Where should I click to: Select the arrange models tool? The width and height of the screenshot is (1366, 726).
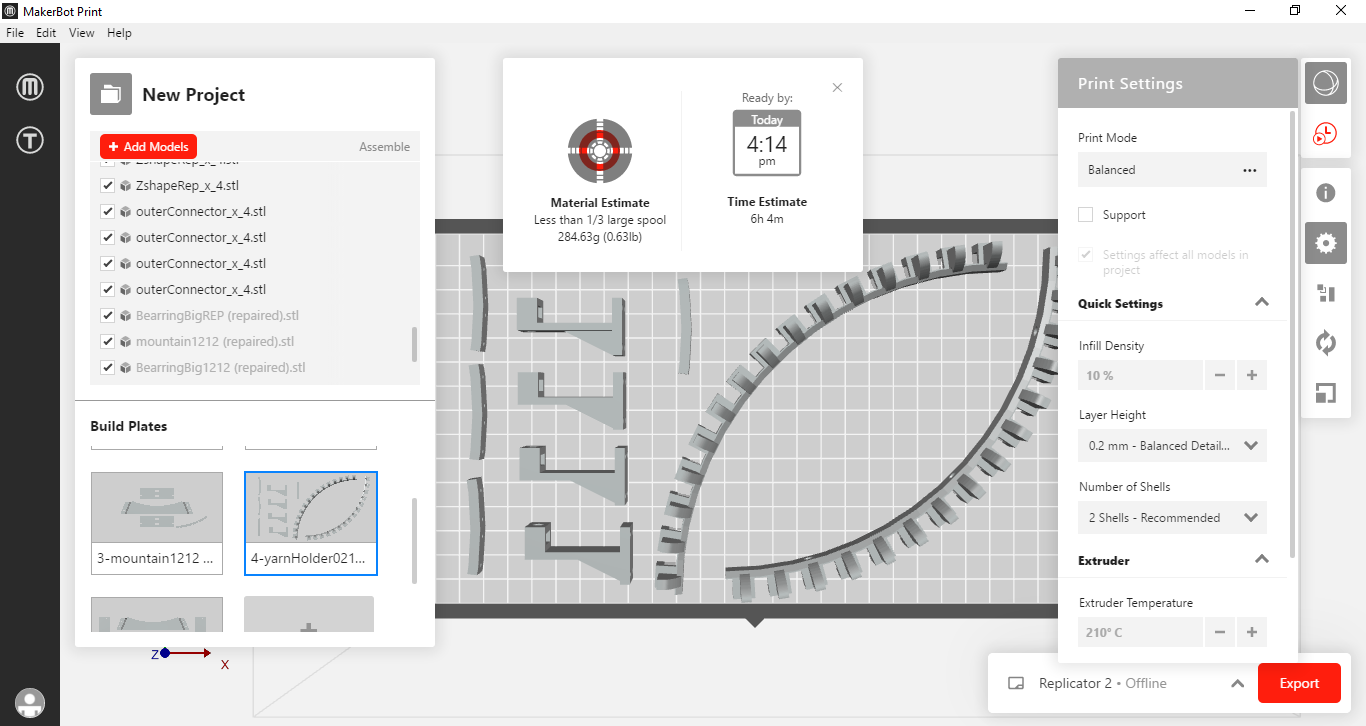pyautogui.click(x=1326, y=293)
